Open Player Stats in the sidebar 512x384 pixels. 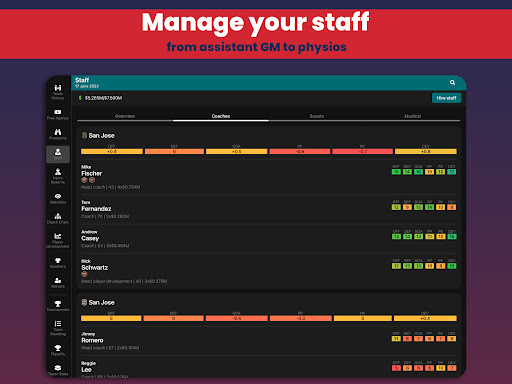58,370
